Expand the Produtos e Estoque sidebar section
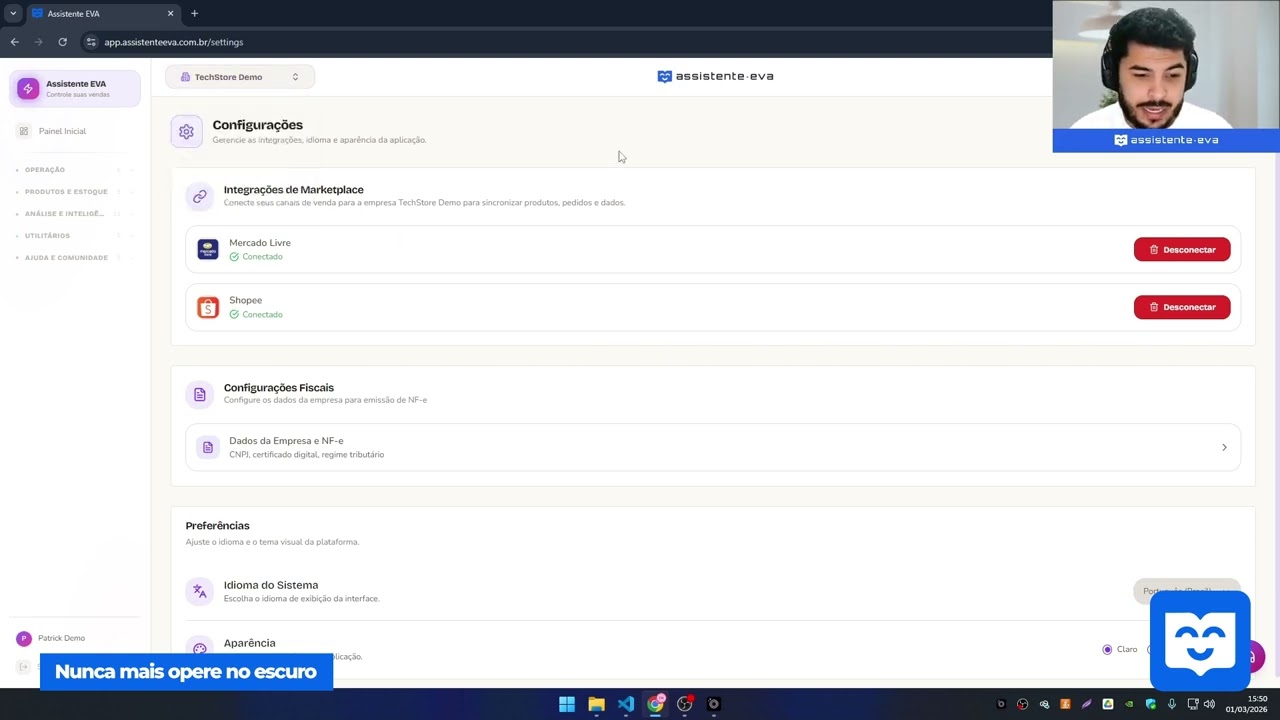This screenshot has height=720, width=1280. [75, 192]
